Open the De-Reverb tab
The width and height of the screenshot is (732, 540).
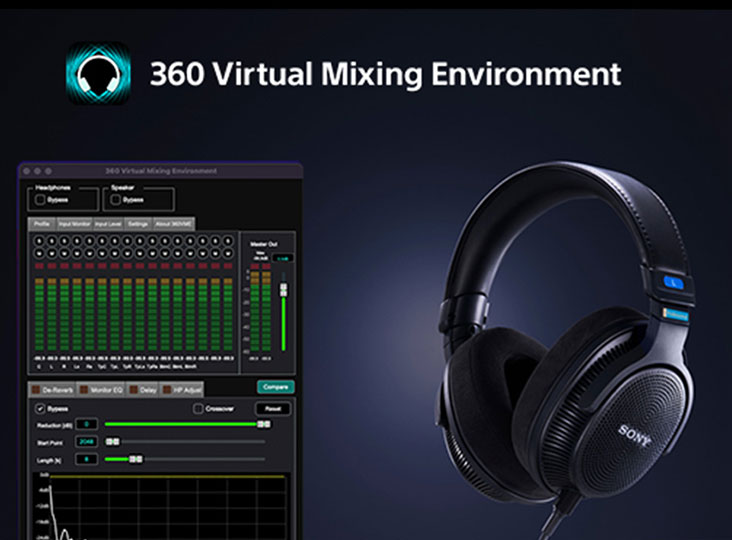[52, 389]
